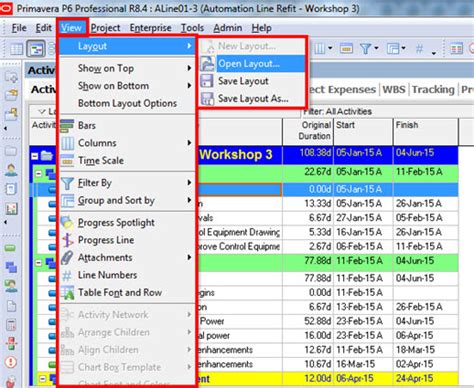Viewport: 474px width, 388px height.
Task: Click the Activity Table toolbar icon
Action: point(16,49)
